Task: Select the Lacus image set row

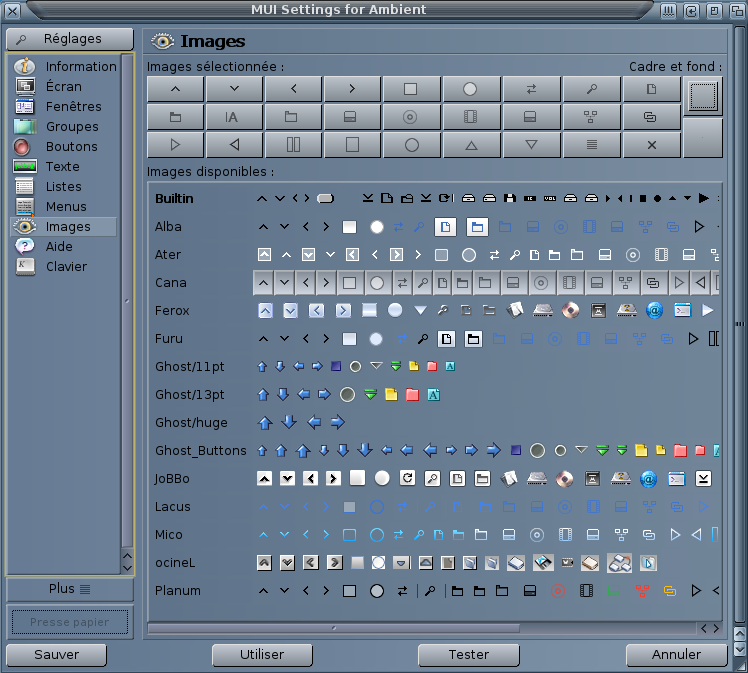Action: point(435,507)
